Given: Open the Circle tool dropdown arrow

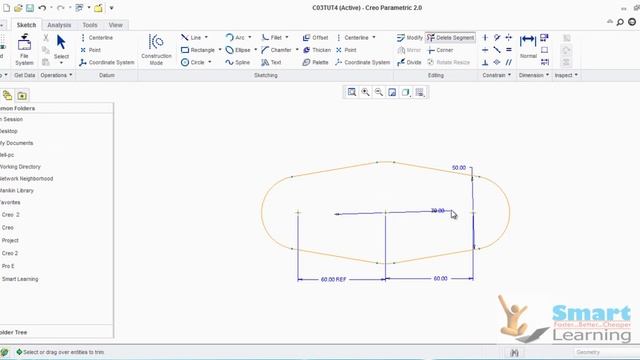Looking at the screenshot, I should (x=210, y=62).
